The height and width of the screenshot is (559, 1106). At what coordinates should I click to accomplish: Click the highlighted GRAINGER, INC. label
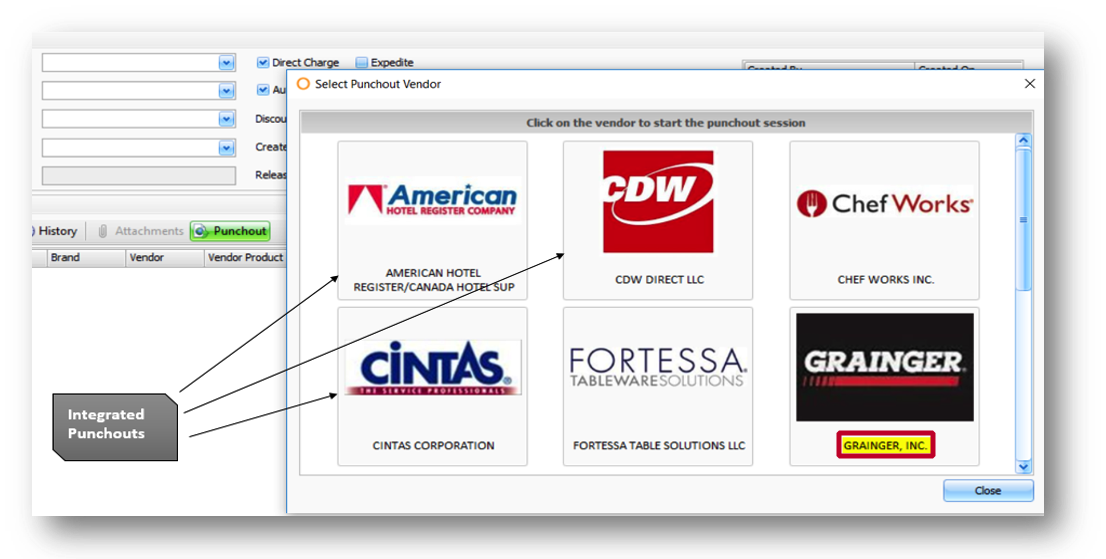(885, 446)
